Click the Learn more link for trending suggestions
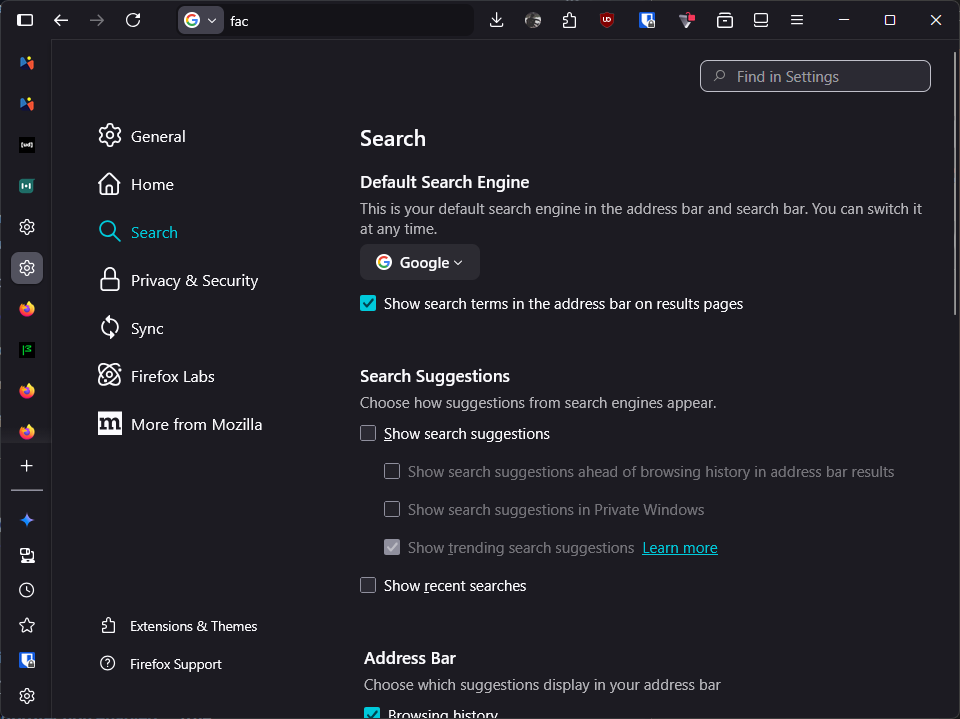960x719 pixels. point(680,548)
